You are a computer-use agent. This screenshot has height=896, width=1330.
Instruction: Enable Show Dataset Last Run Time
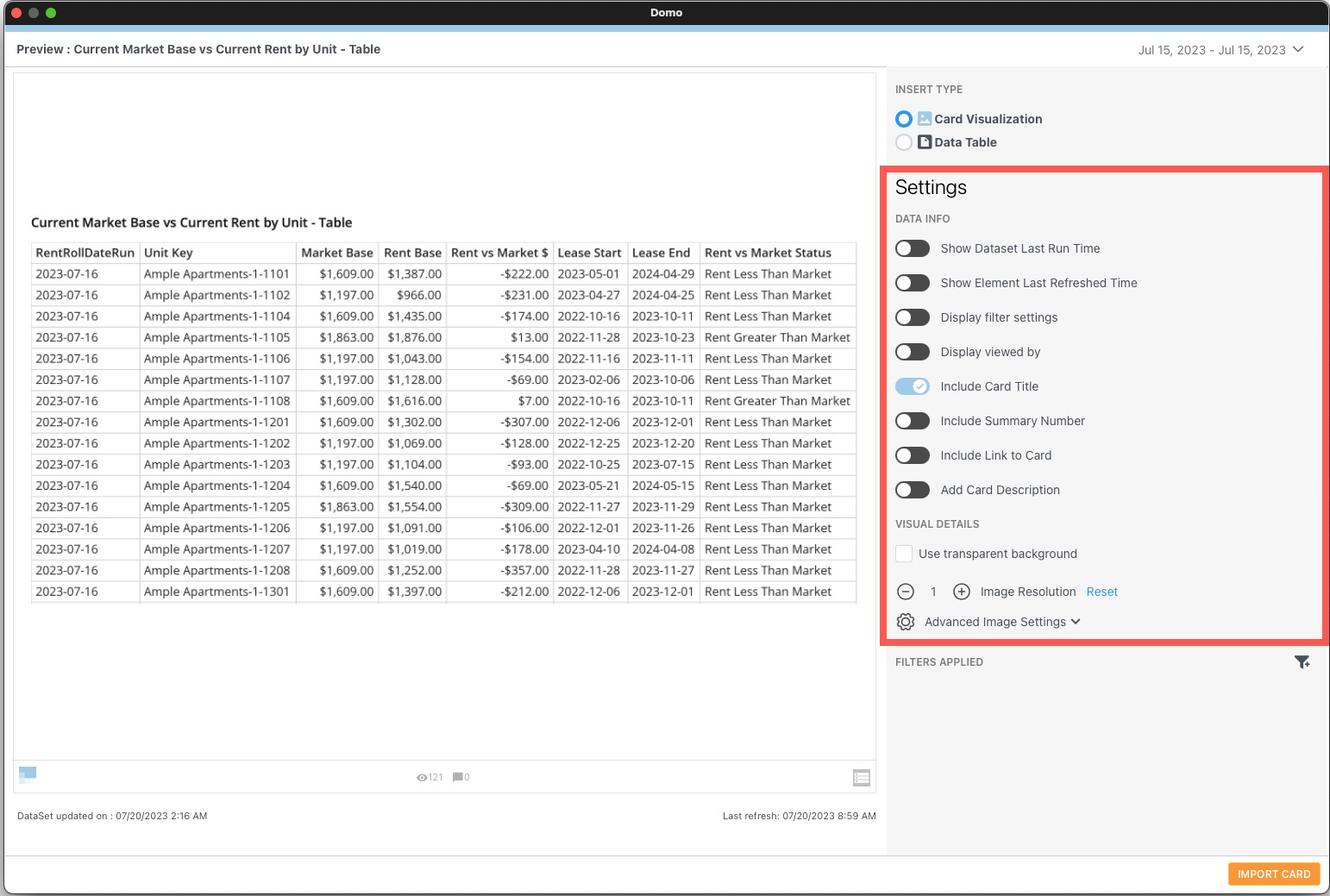912,248
